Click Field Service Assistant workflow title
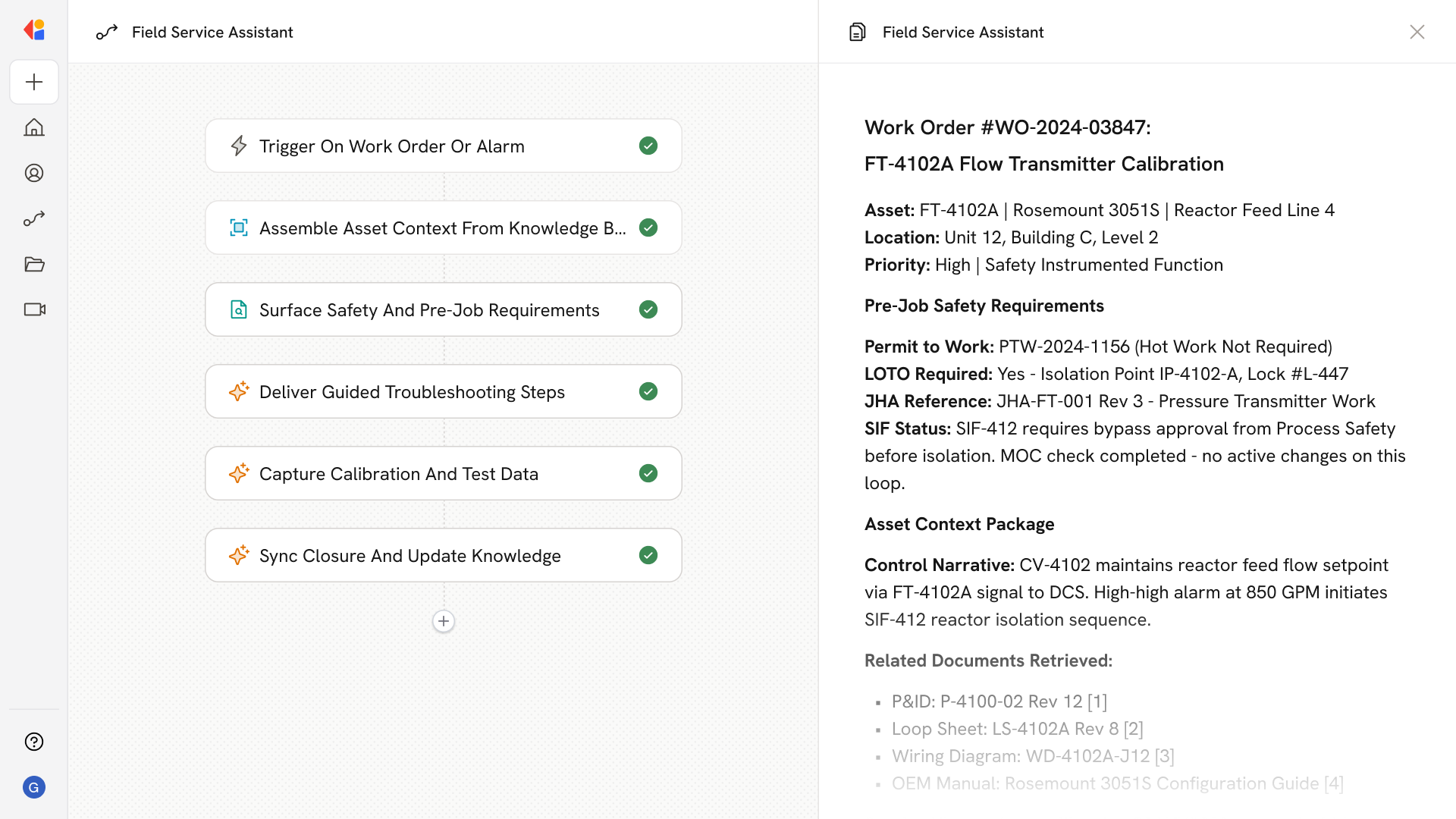Image resolution: width=1456 pixels, height=819 pixels. click(x=212, y=32)
